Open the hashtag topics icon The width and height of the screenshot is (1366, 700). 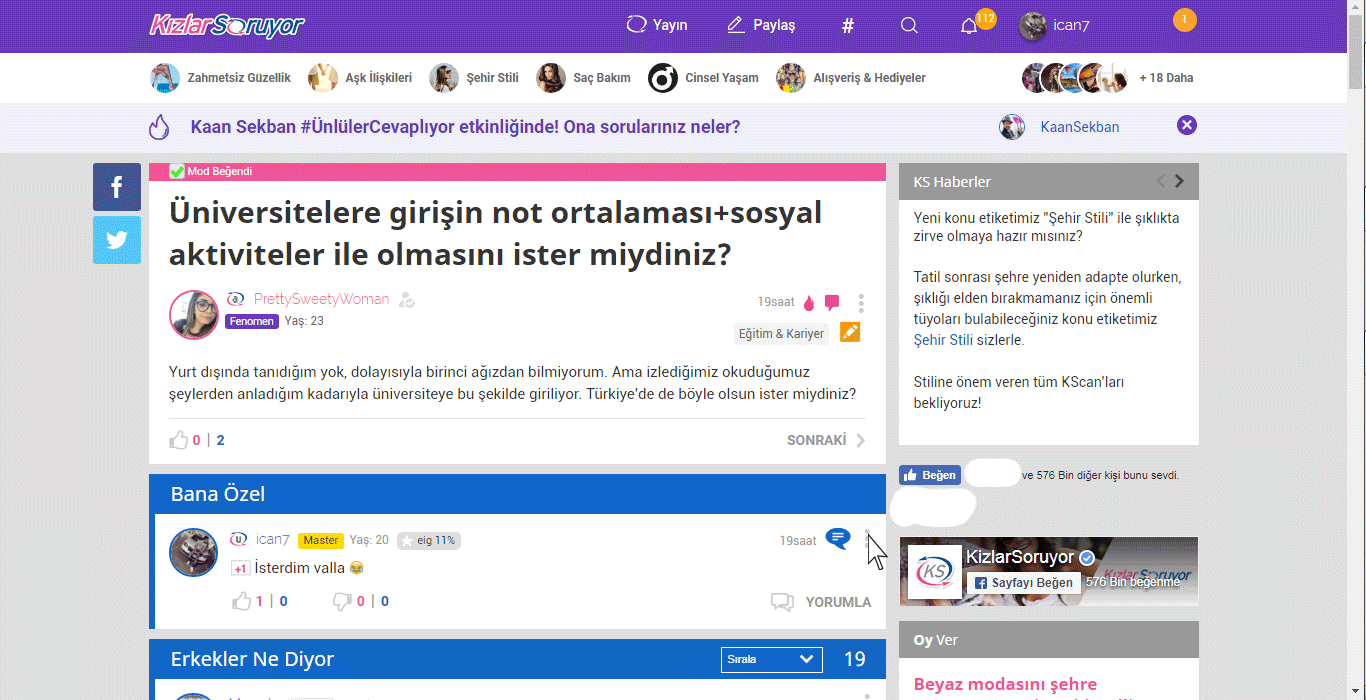(848, 26)
